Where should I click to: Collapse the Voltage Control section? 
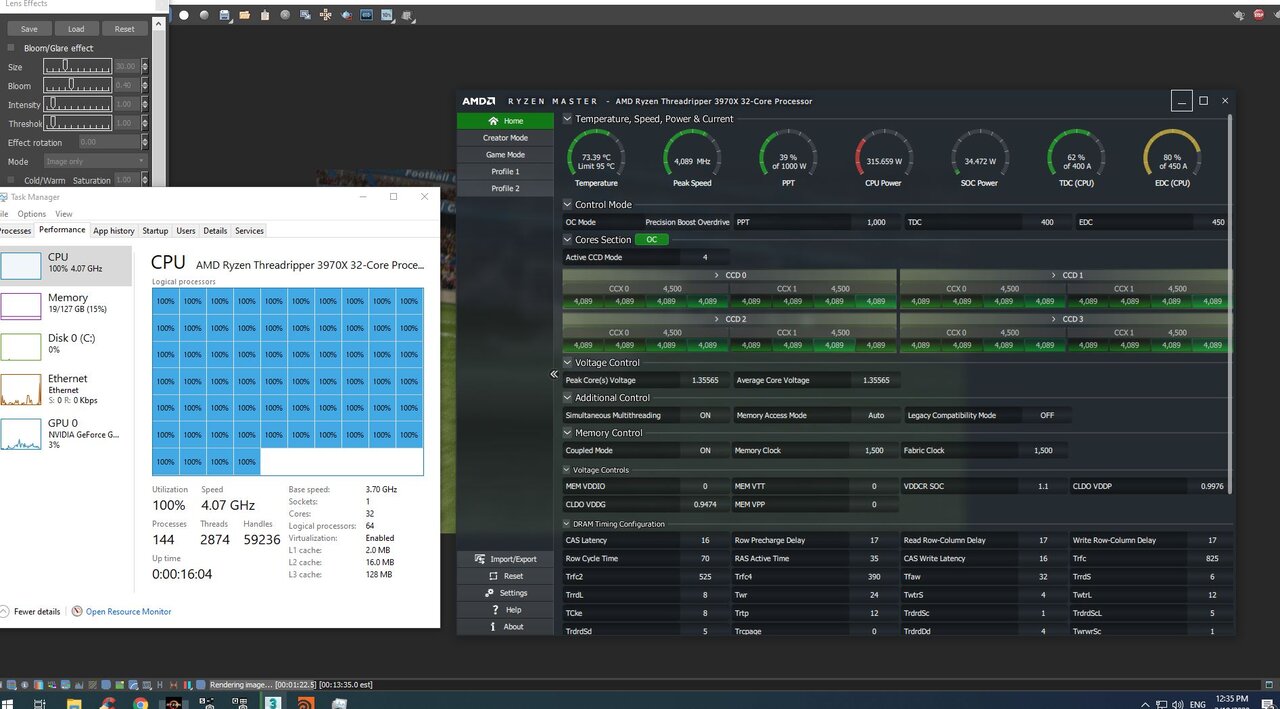pyautogui.click(x=567, y=363)
